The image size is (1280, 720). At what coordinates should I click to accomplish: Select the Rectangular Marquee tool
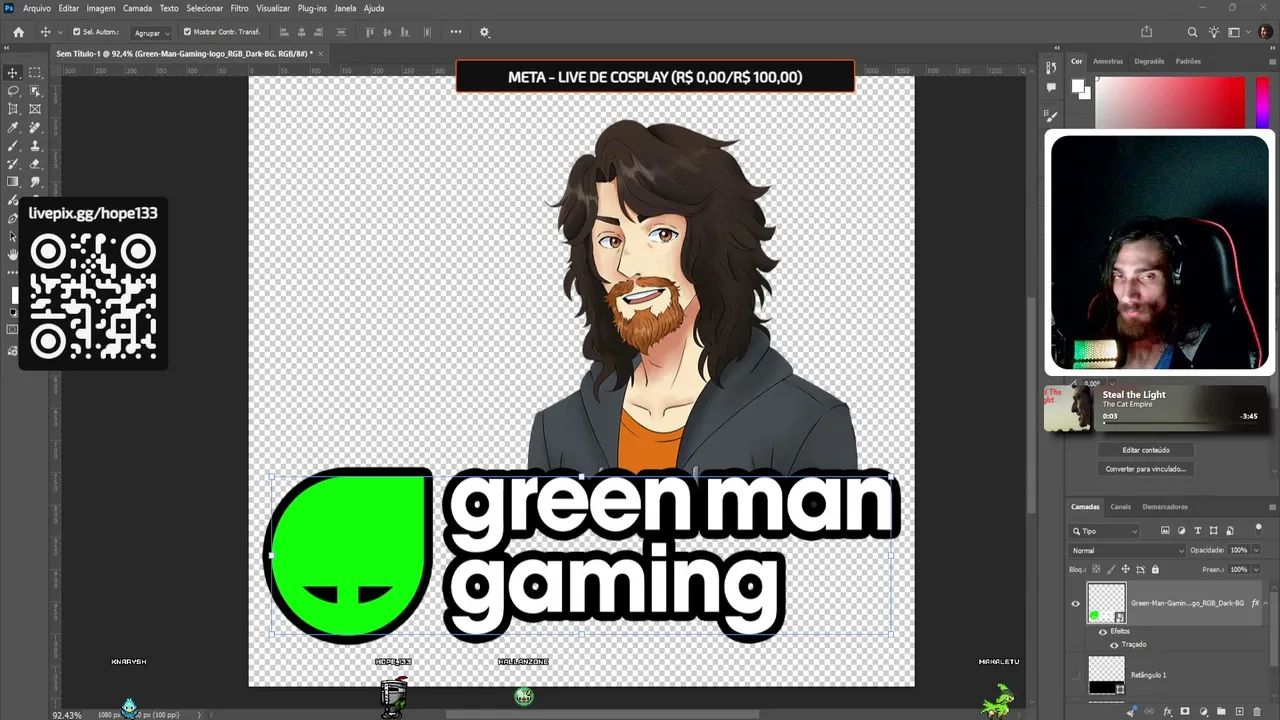[x=35, y=73]
